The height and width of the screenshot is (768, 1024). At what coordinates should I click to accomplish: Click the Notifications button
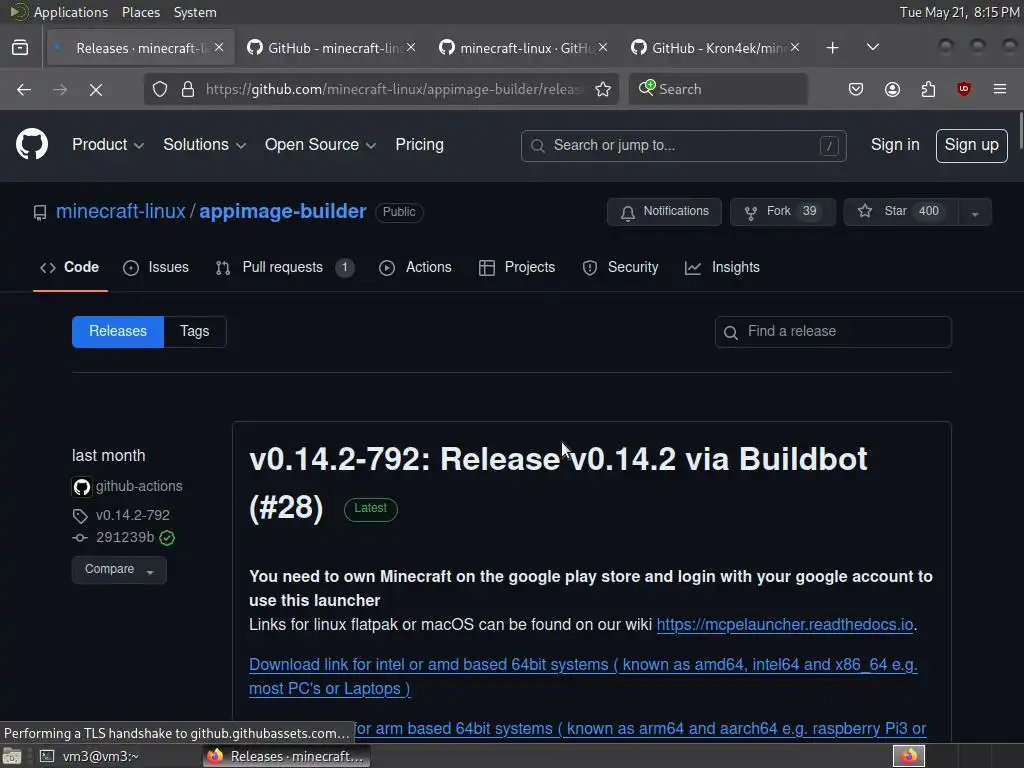point(664,212)
